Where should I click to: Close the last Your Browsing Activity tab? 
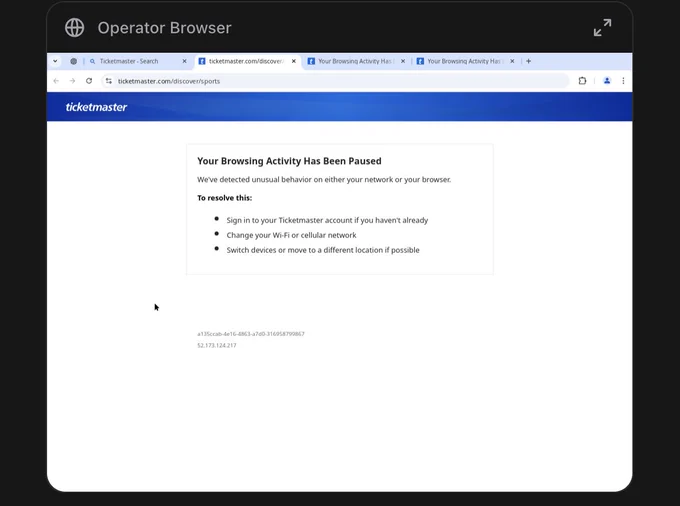click(512, 61)
